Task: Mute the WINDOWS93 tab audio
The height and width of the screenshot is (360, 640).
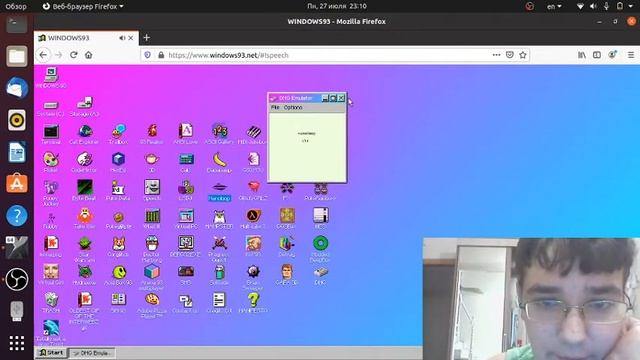Action: 122,38
